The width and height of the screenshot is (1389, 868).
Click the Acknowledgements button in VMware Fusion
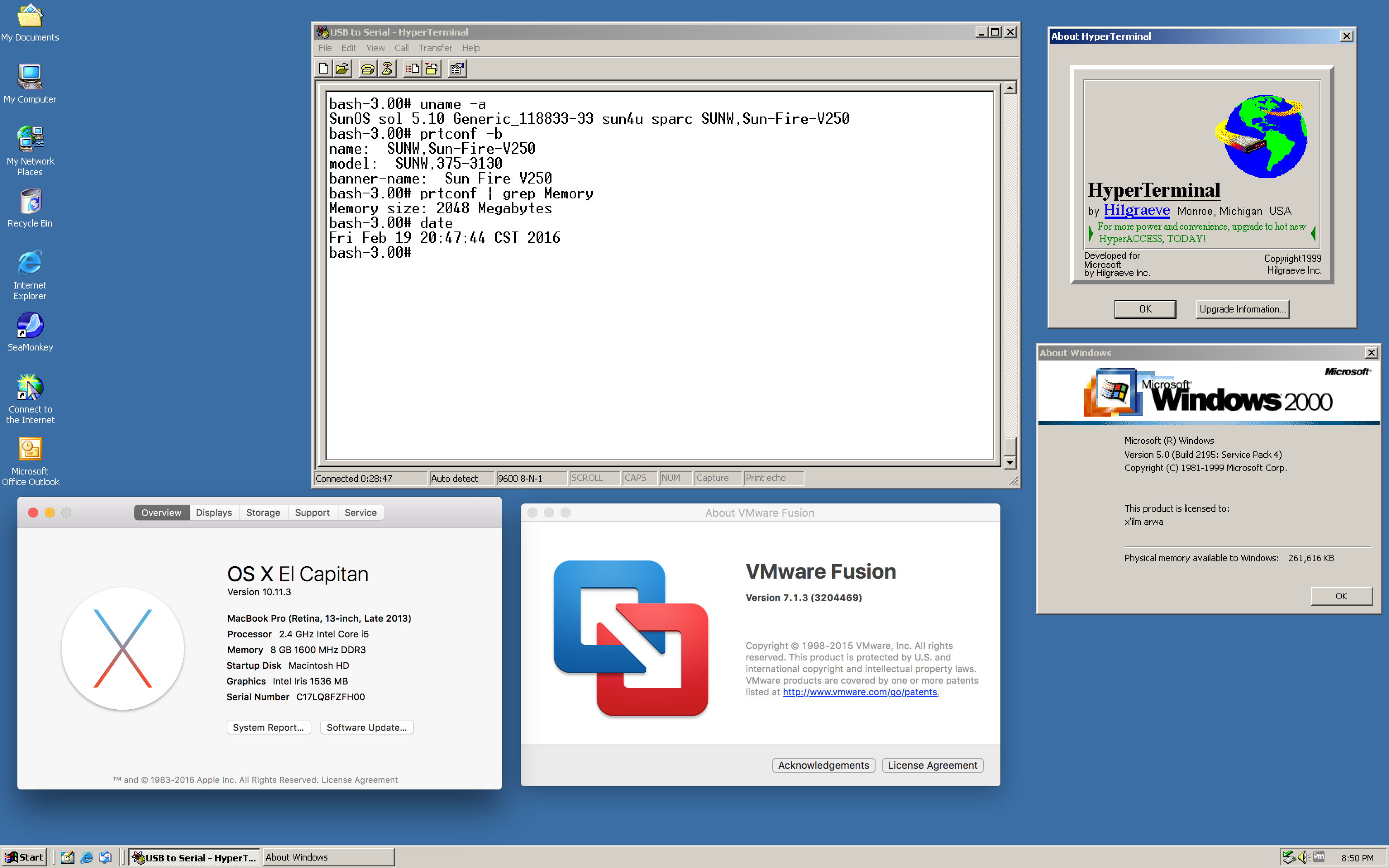[823, 765]
